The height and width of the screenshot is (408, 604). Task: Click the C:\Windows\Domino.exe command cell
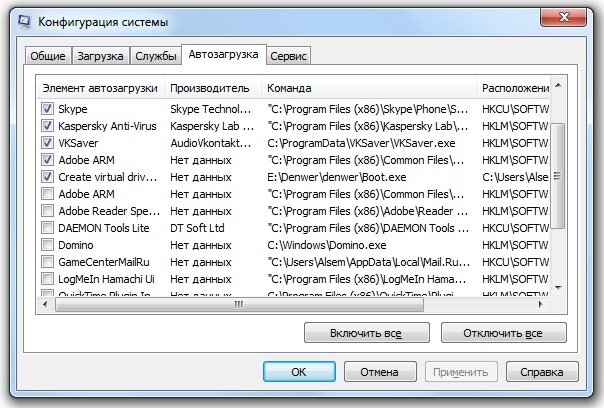[x=326, y=245]
